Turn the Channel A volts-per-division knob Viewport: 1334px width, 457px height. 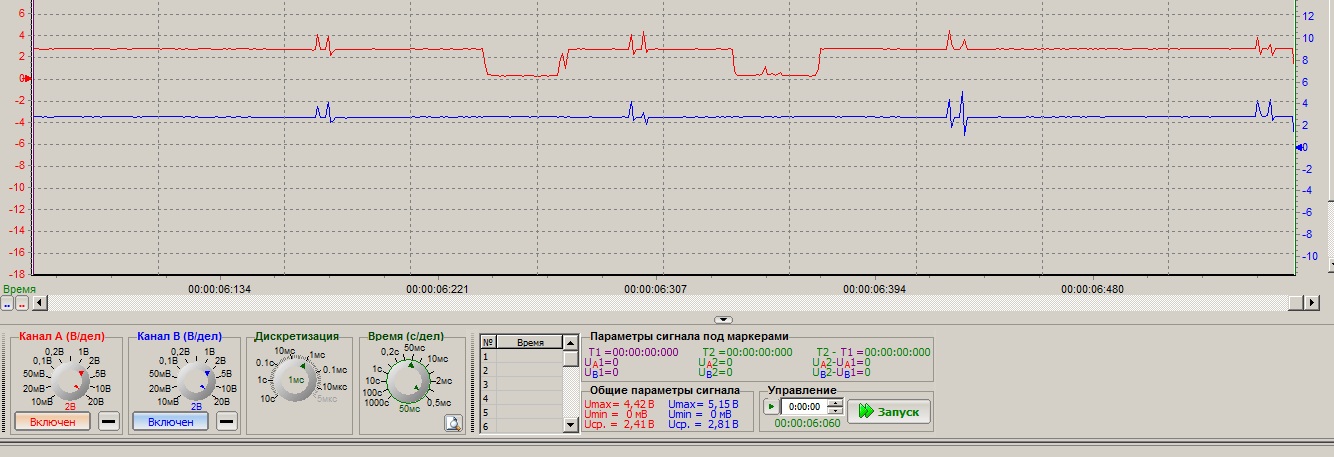70,381
